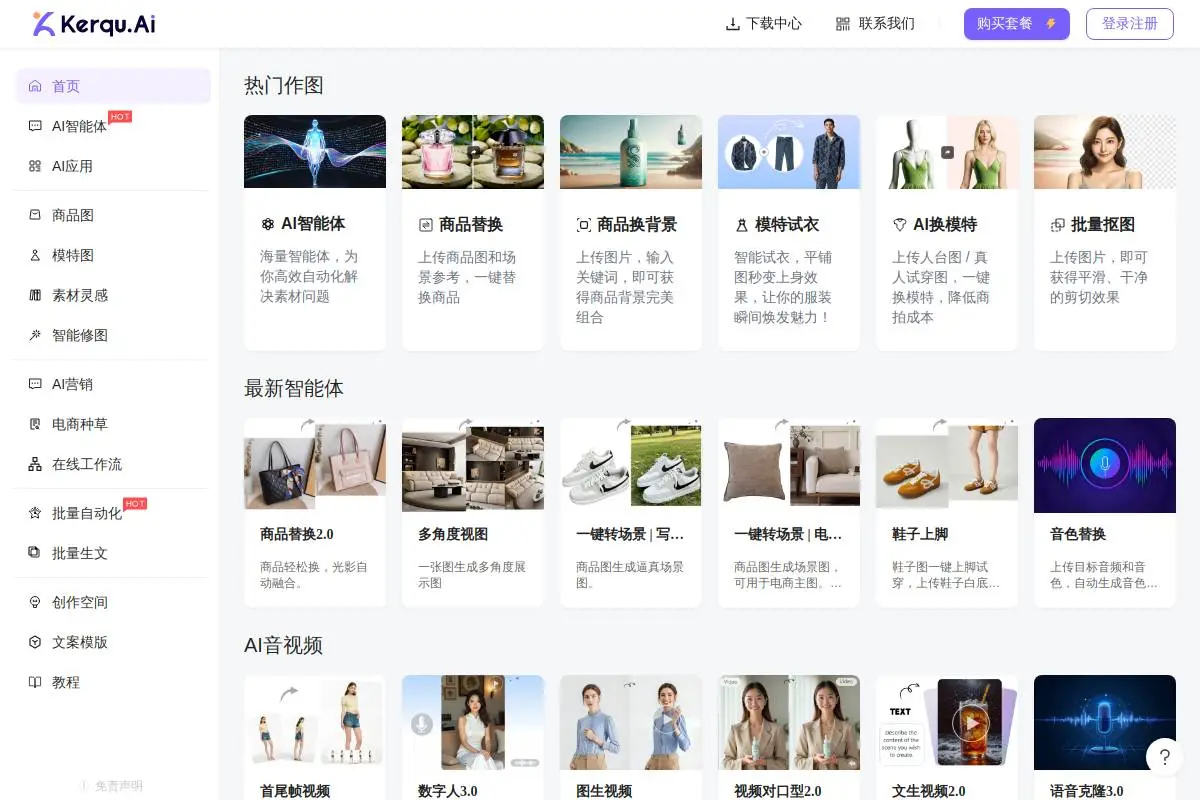Viewport: 1200px width, 800px height.
Task: Open the 模特试衣 card thumbnail
Action: click(x=789, y=152)
